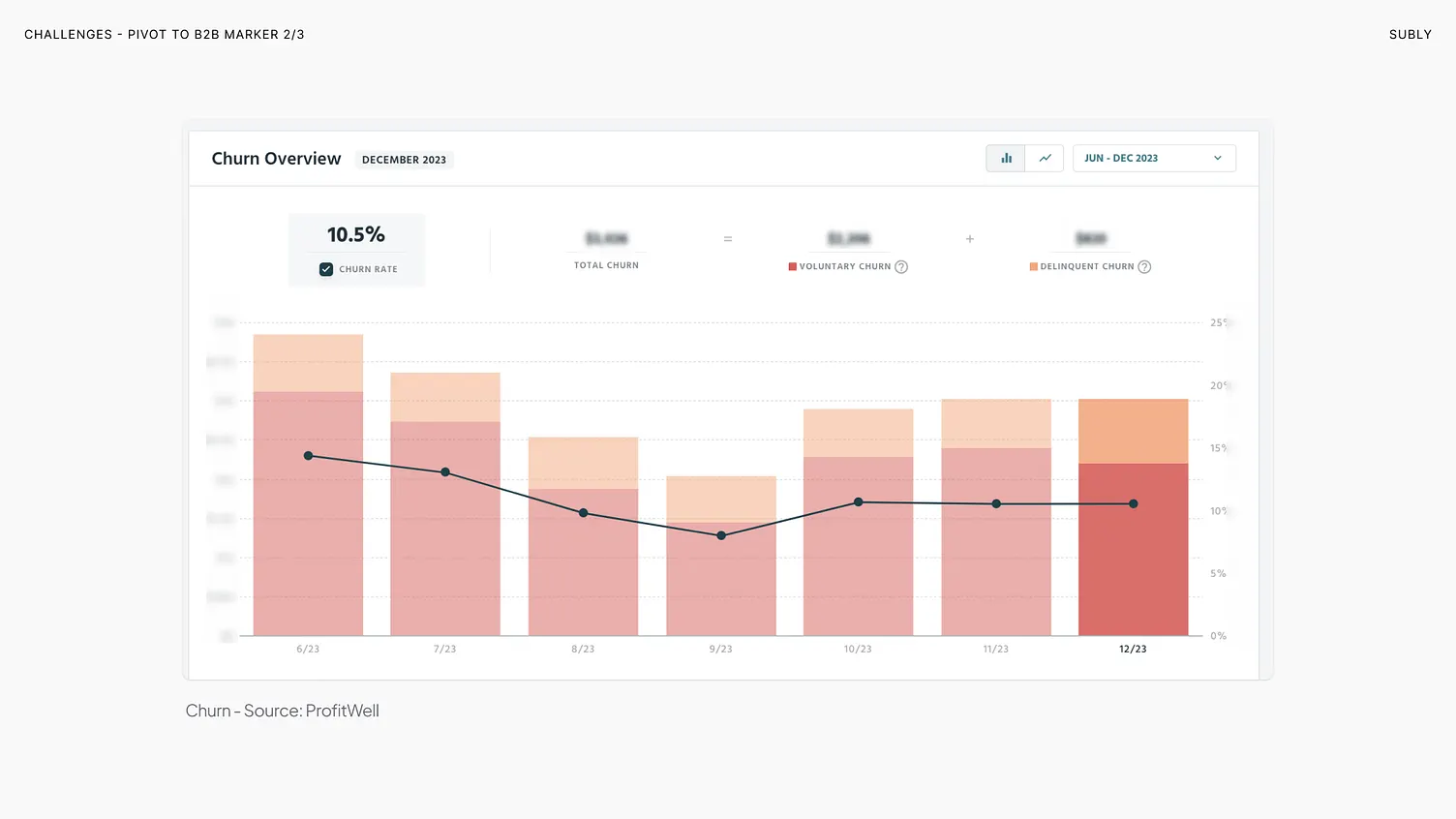Click the plus symbol before Delinquent Churn
This screenshot has width=1456, height=819.
[969, 239]
